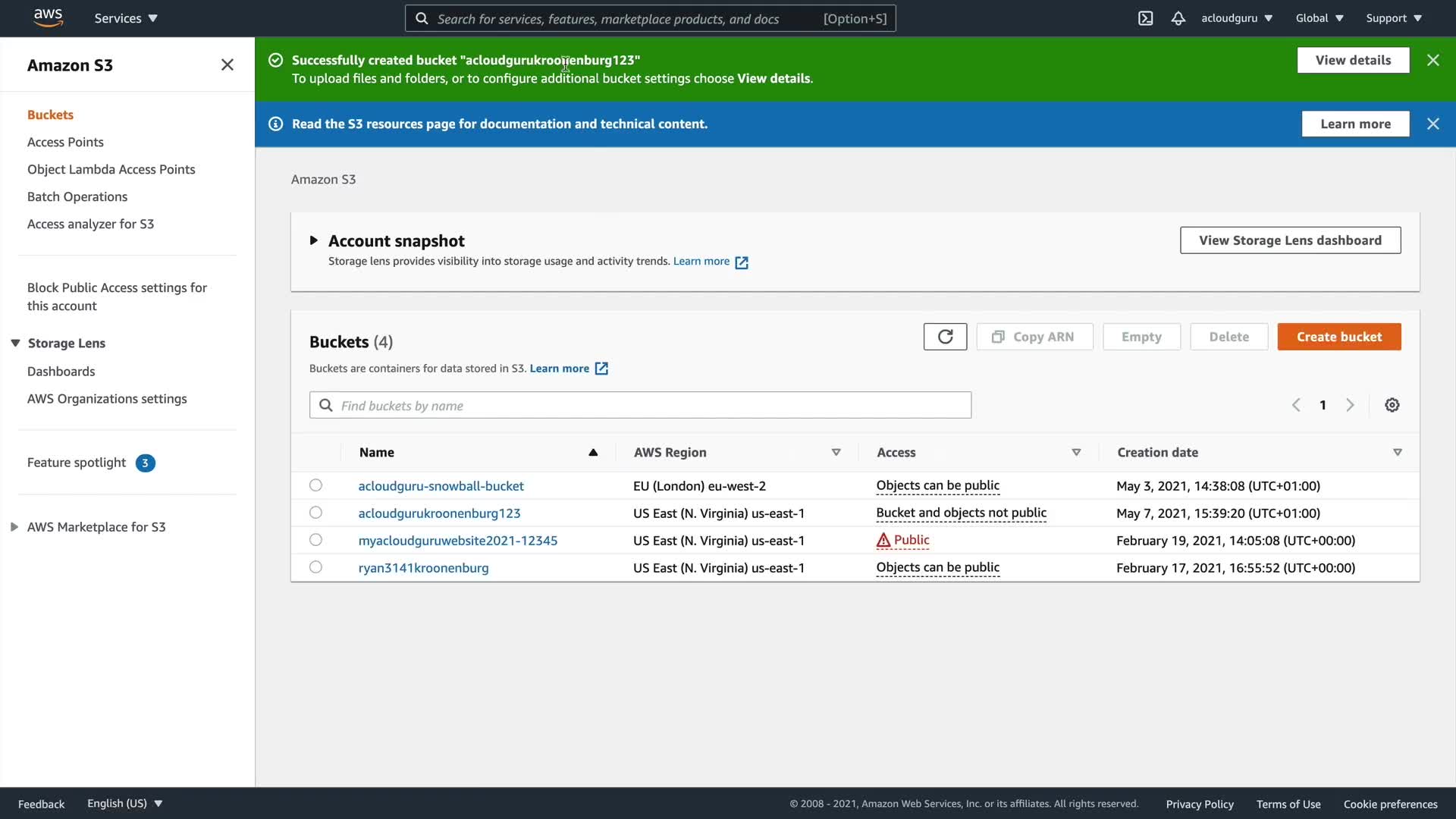Select the acloudgurukroonenburg123 radio button
This screenshot has height=819, width=1456.
pyautogui.click(x=315, y=513)
